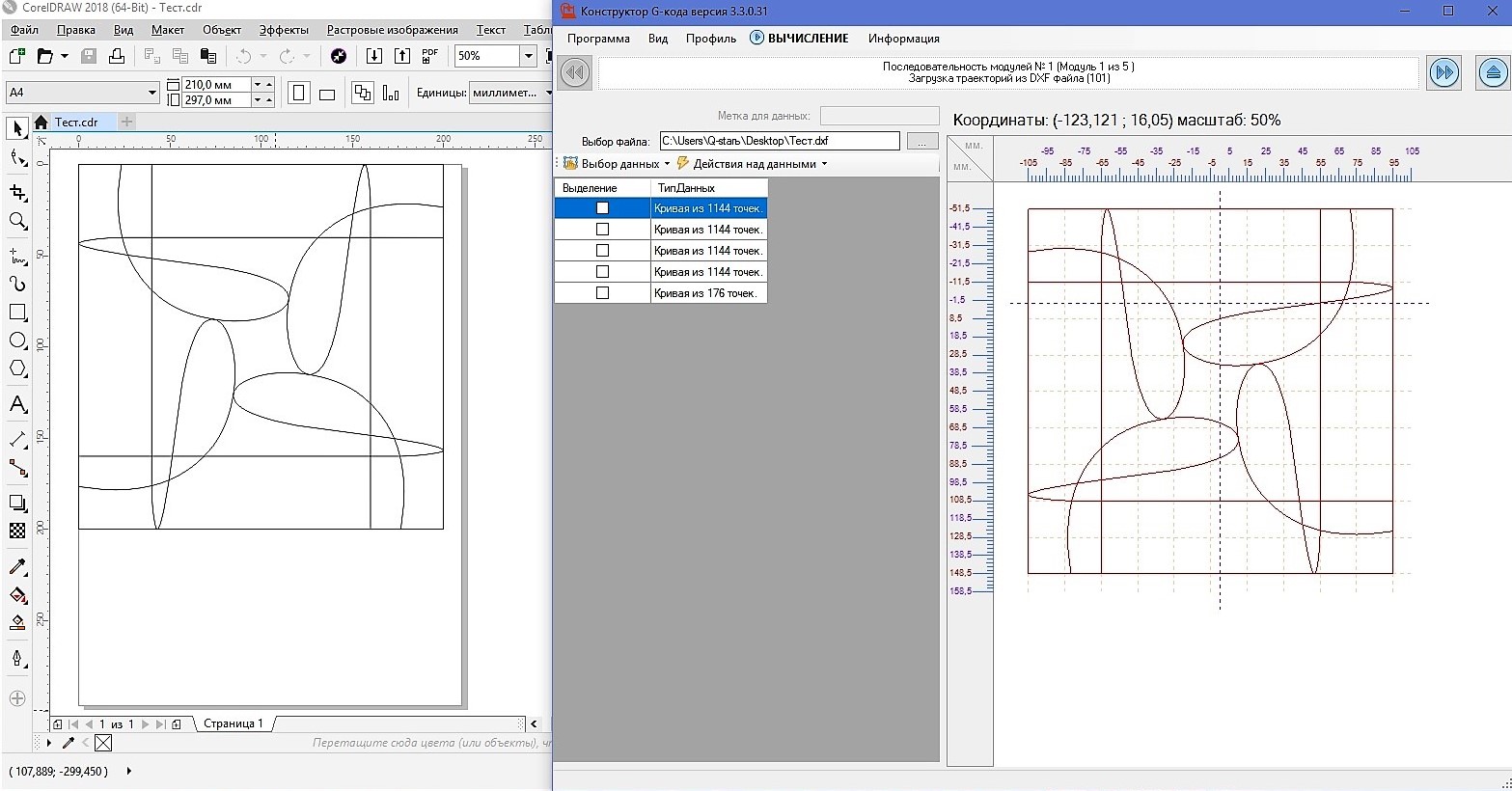Select the Interactive Fill bucket tool
The image size is (1512, 791).
[17, 595]
